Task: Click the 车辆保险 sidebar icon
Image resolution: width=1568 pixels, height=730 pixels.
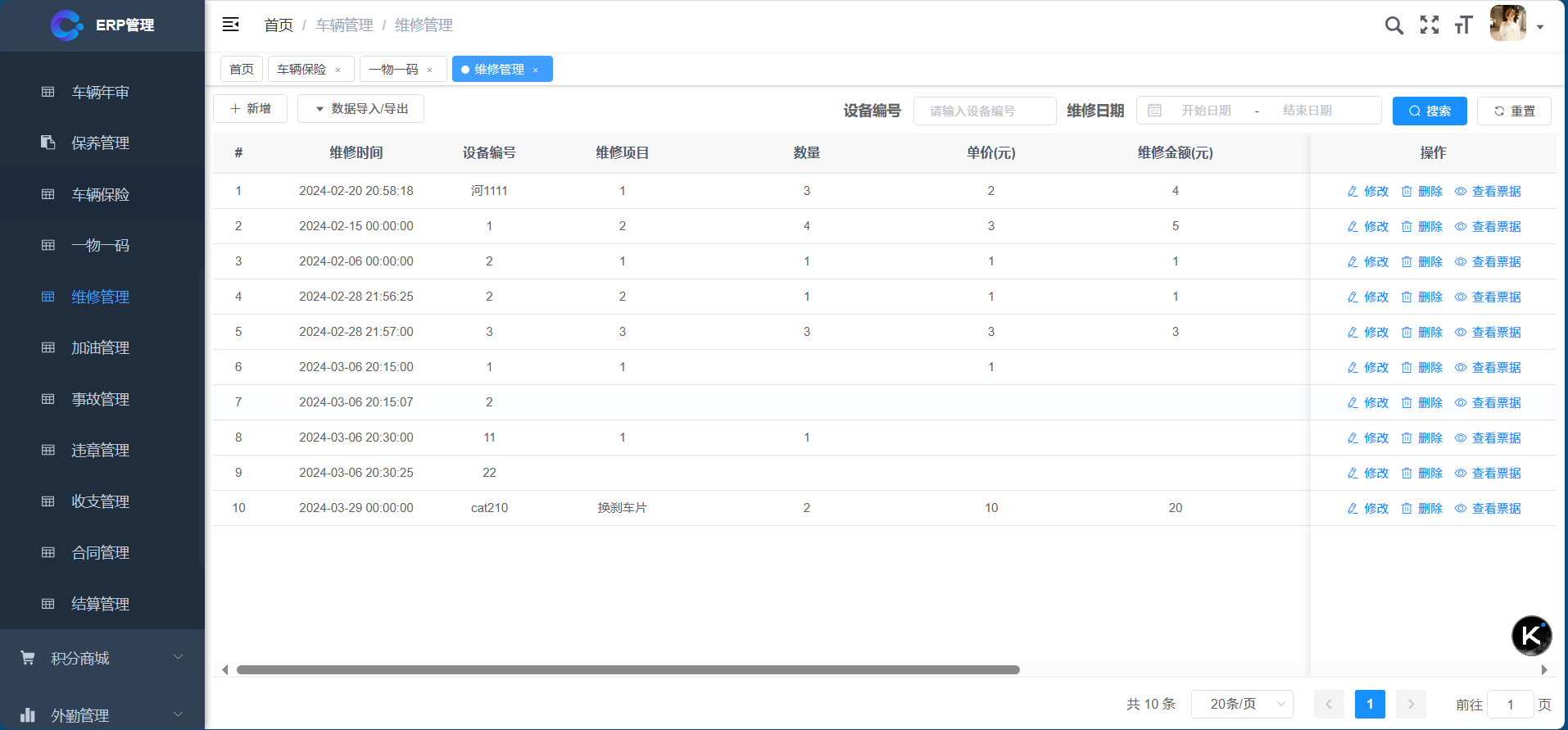Action: [x=48, y=194]
